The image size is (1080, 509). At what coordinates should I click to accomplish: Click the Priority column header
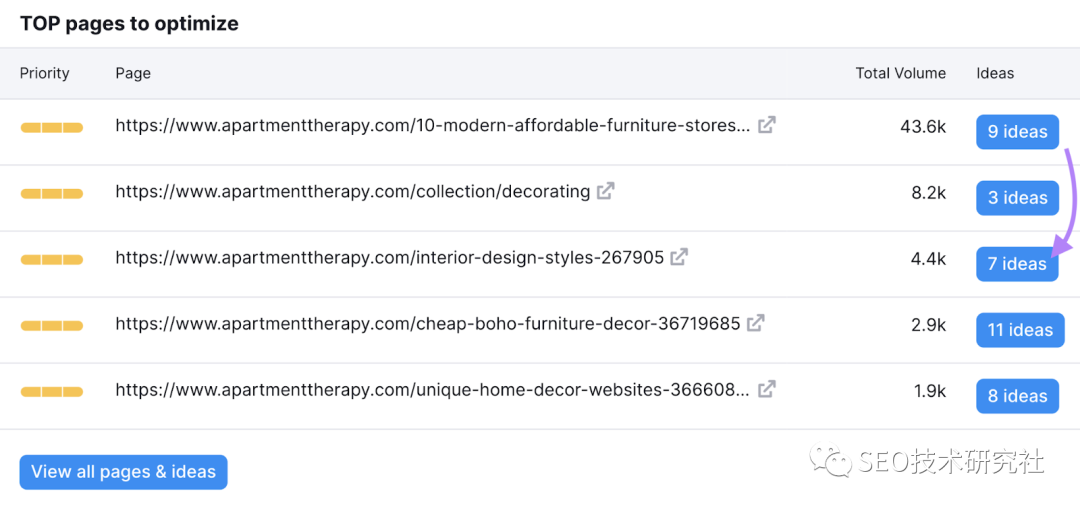[45, 73]
